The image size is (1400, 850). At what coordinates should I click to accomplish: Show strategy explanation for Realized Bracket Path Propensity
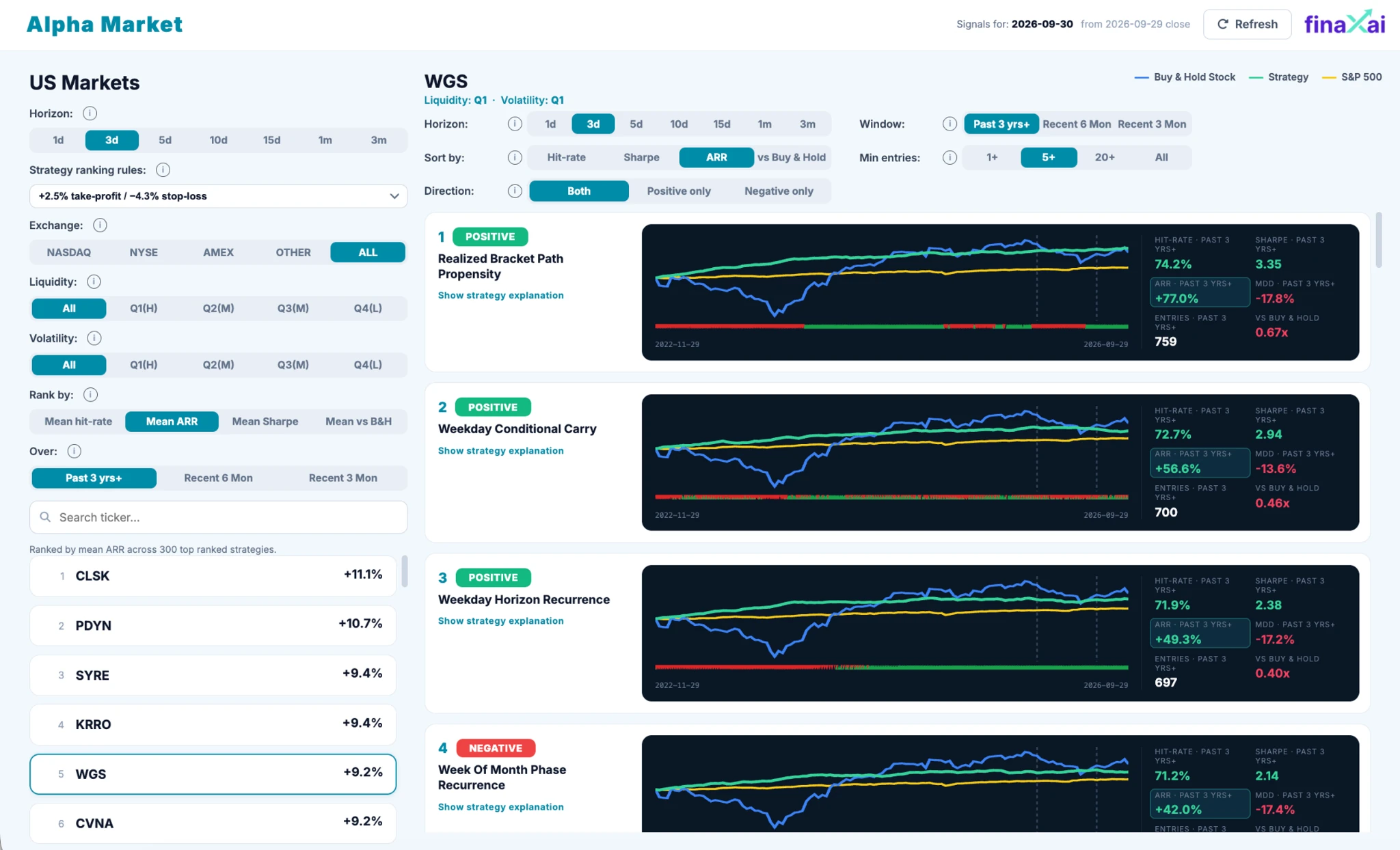tap(500, 295)
